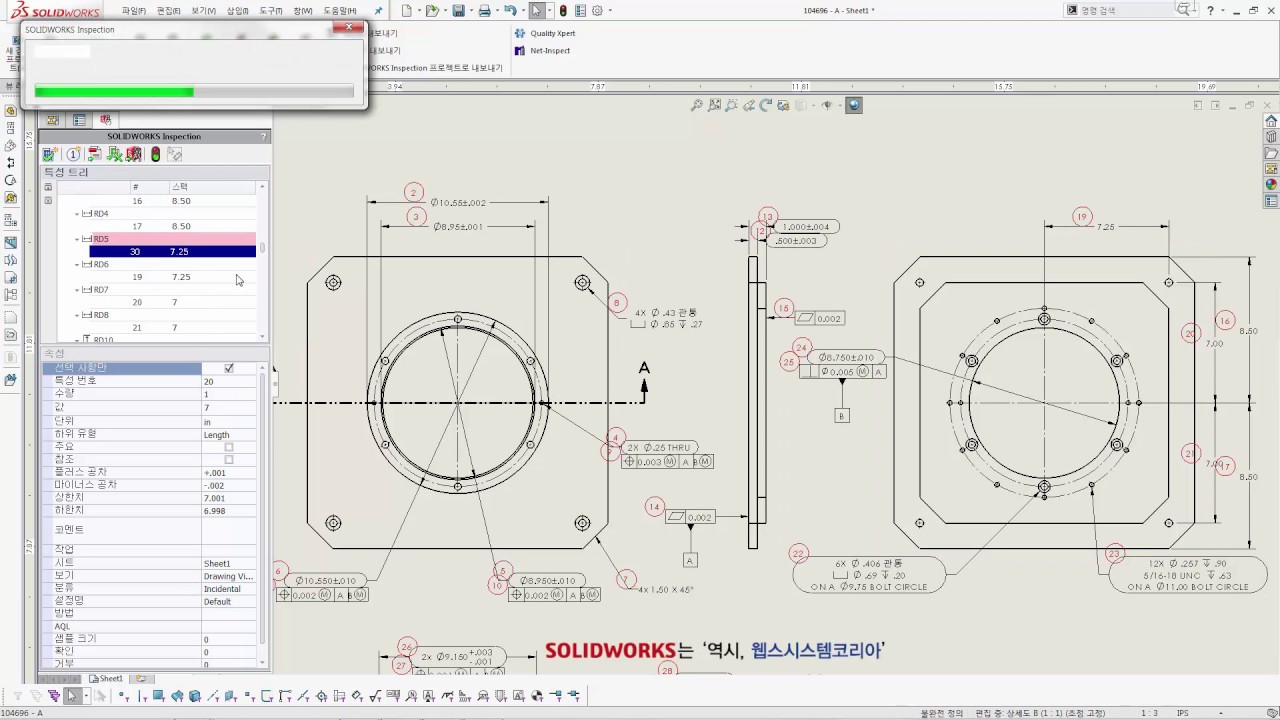Open the 삽입(I) menu
This screenshot has width=1280, height=720.
pos(237,11)
